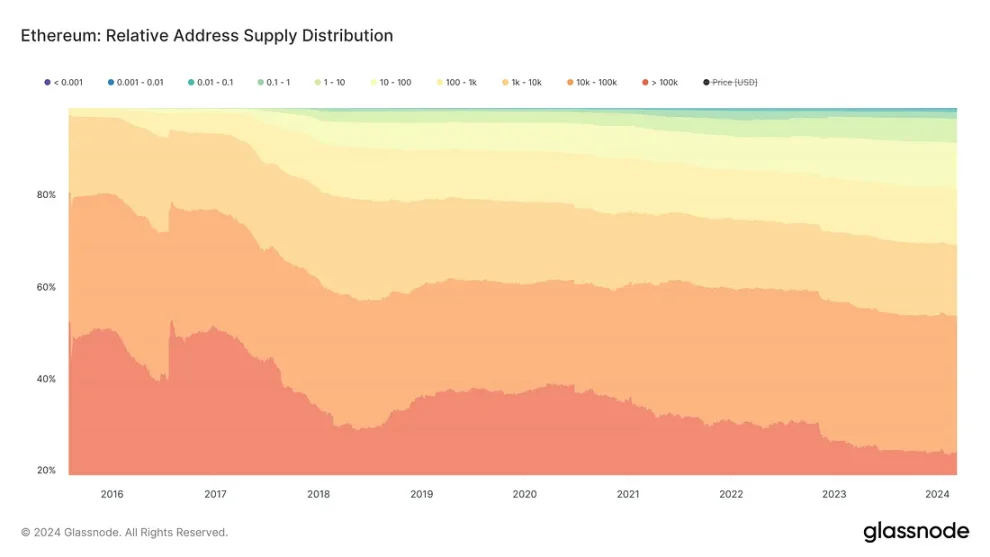Toggle the '10k - 100k' legend series
This screenshot has width=990, height=557.
[x=592, y=83]
